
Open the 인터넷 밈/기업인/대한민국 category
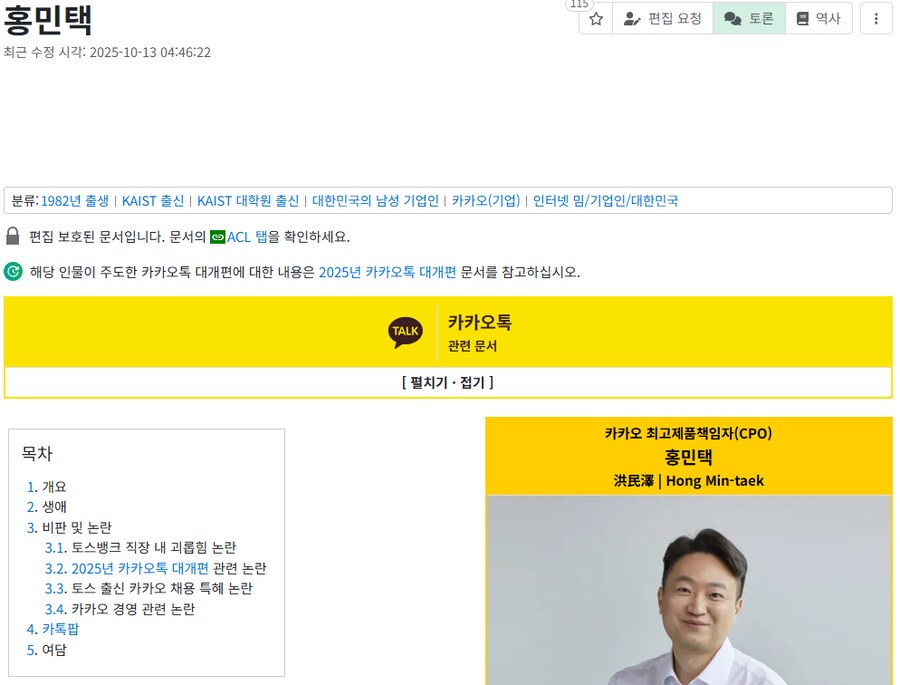pos(606,201)
